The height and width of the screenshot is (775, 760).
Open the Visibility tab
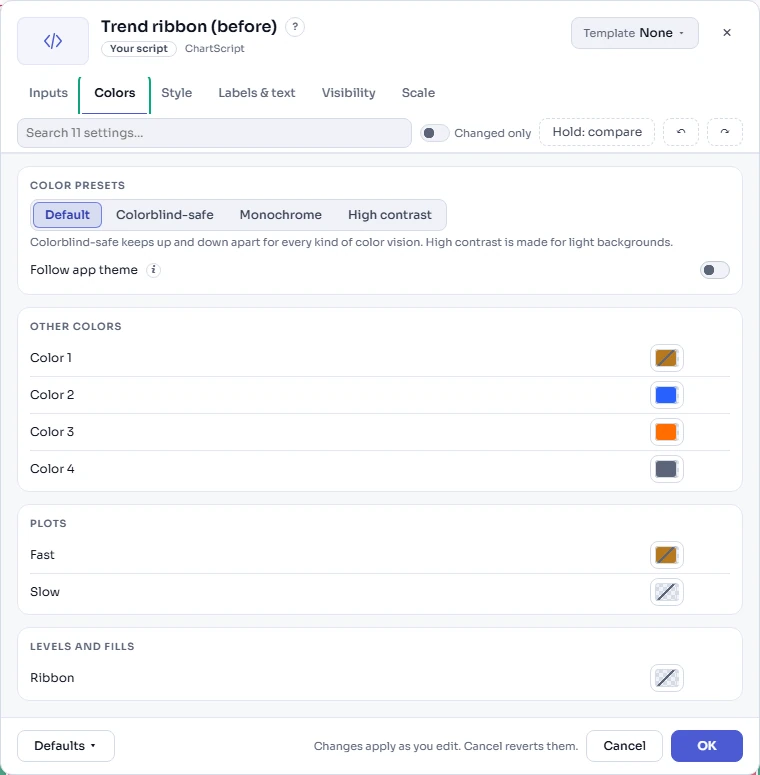tap(348, 93)
